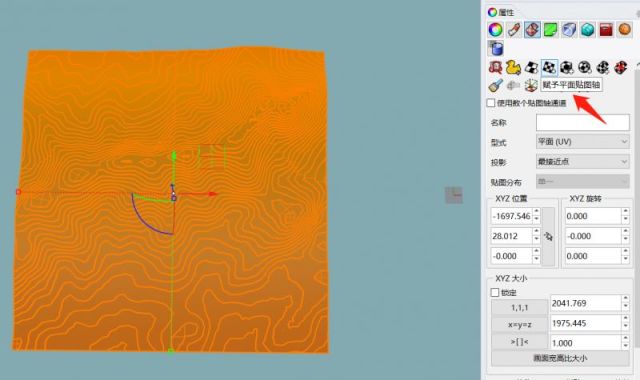Toggle the 锁定 size lock checkbox

(495, 292)
